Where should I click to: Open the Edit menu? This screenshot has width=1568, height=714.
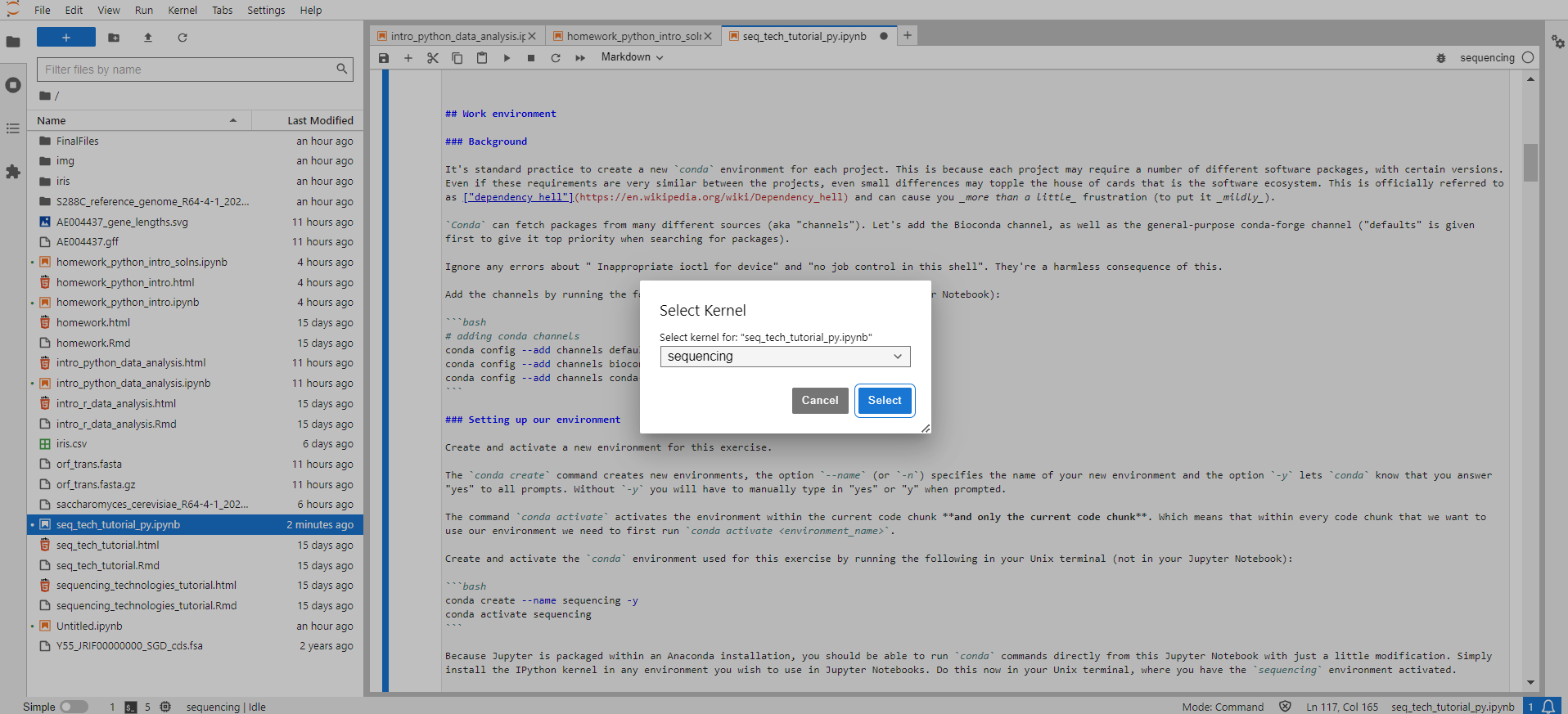pos(74,10)
